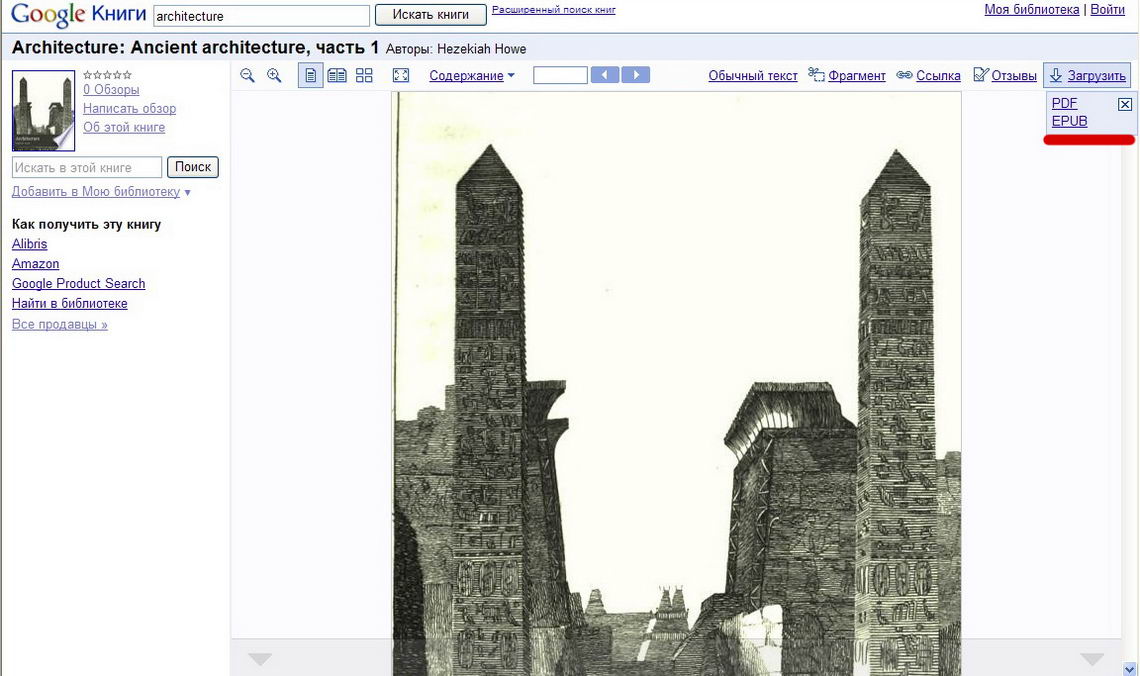Image resolution: width=1140 pixels, height=676 pixels.
Task: Go to next page arrow button
Action: pos(635,75)
